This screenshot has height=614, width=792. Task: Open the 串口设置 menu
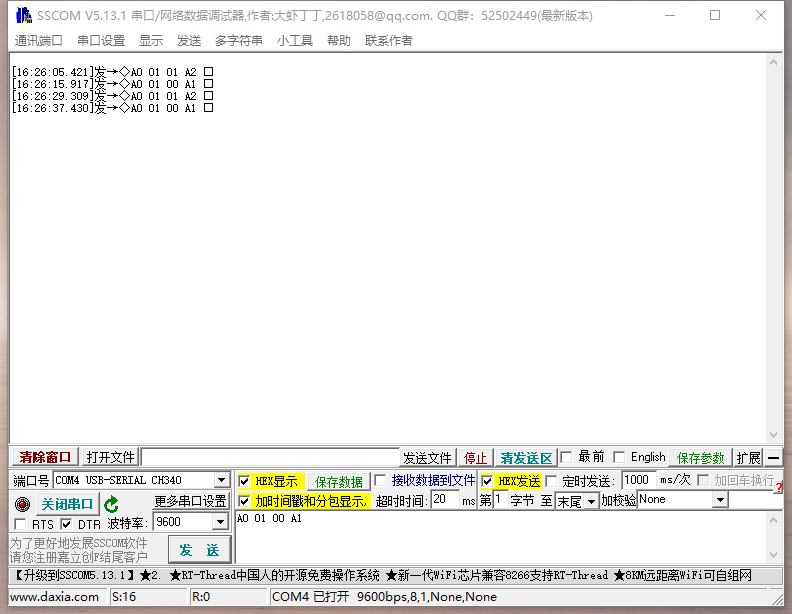[101, 40]
